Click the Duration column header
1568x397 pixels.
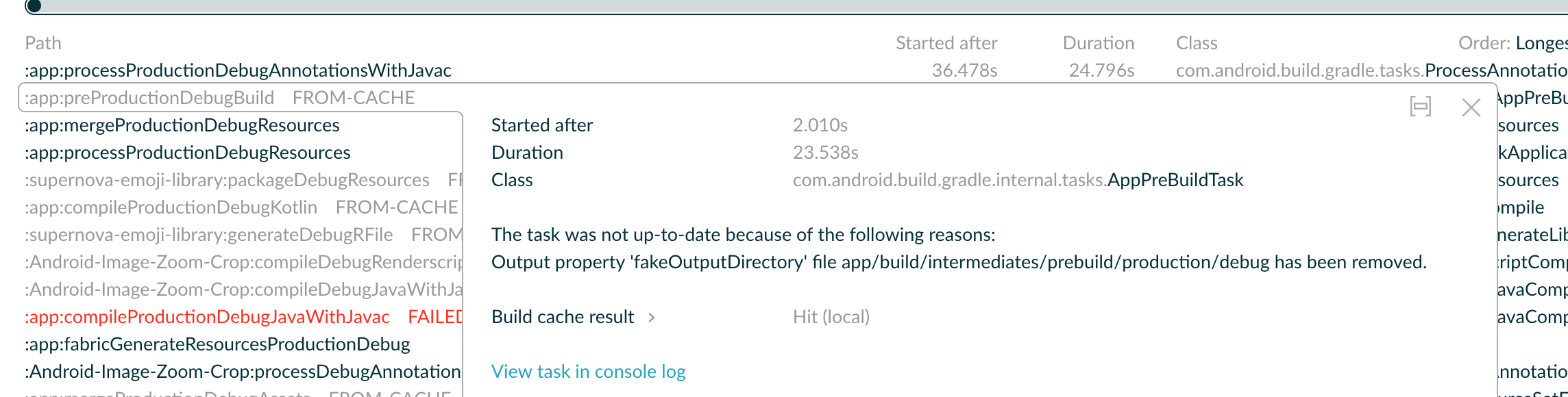pyautogui.click(x=1098, y=43)
